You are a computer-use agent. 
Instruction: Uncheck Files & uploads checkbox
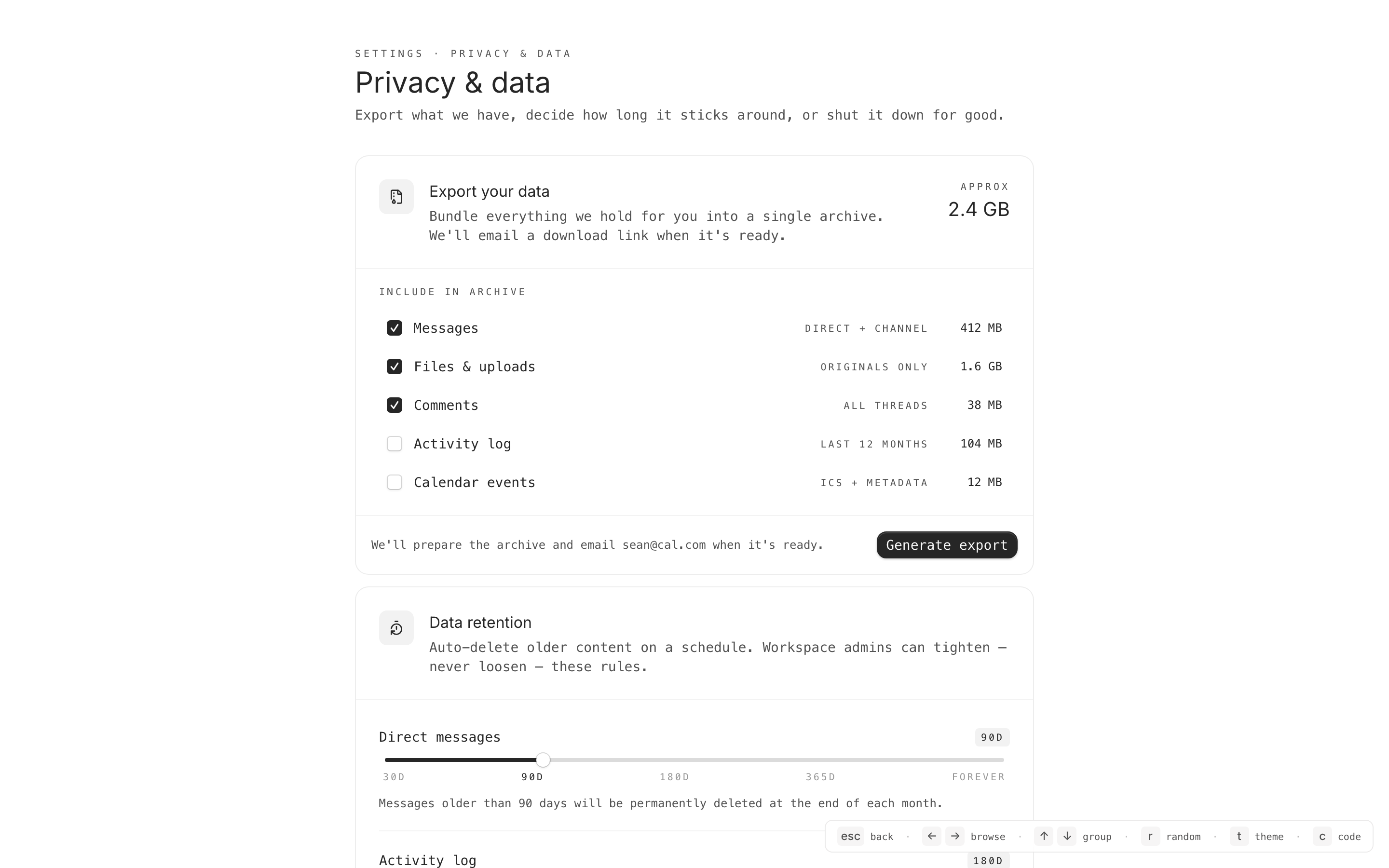point(395,367)
